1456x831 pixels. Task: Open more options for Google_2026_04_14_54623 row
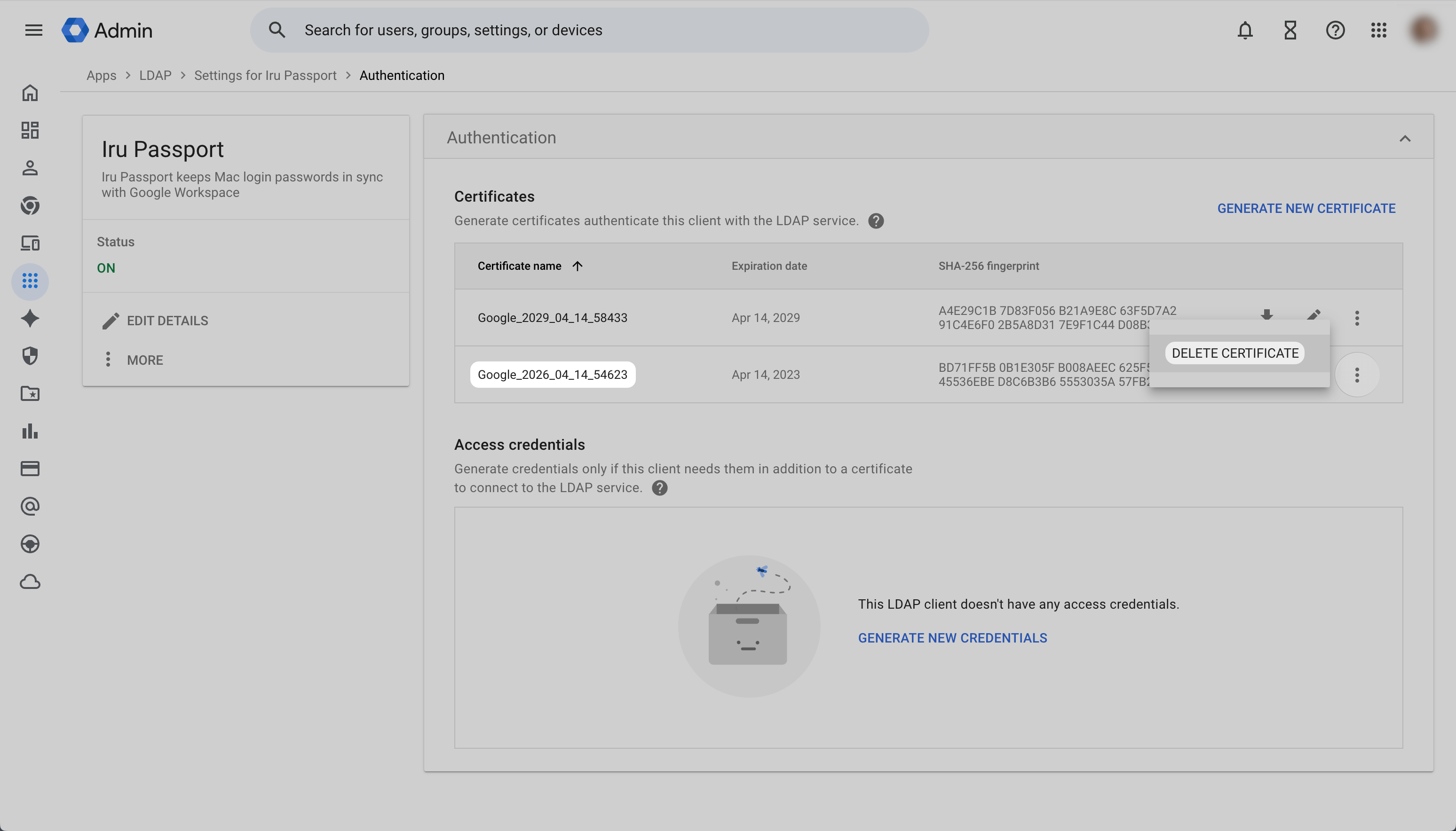[x=1357, y=375]
